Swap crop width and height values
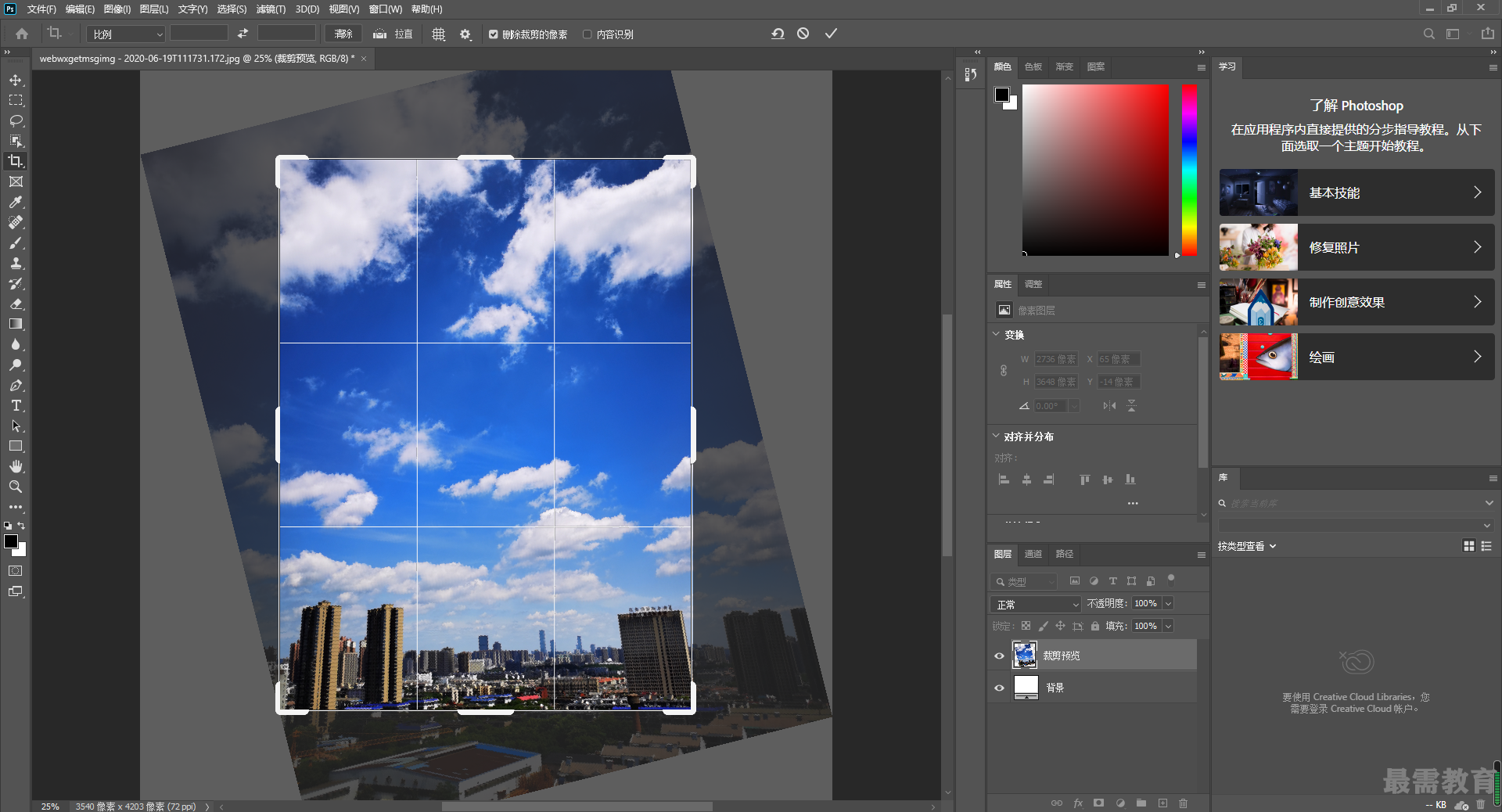Image resolution: width=1502 pixels, height=812 pixels. pos(243,34)
